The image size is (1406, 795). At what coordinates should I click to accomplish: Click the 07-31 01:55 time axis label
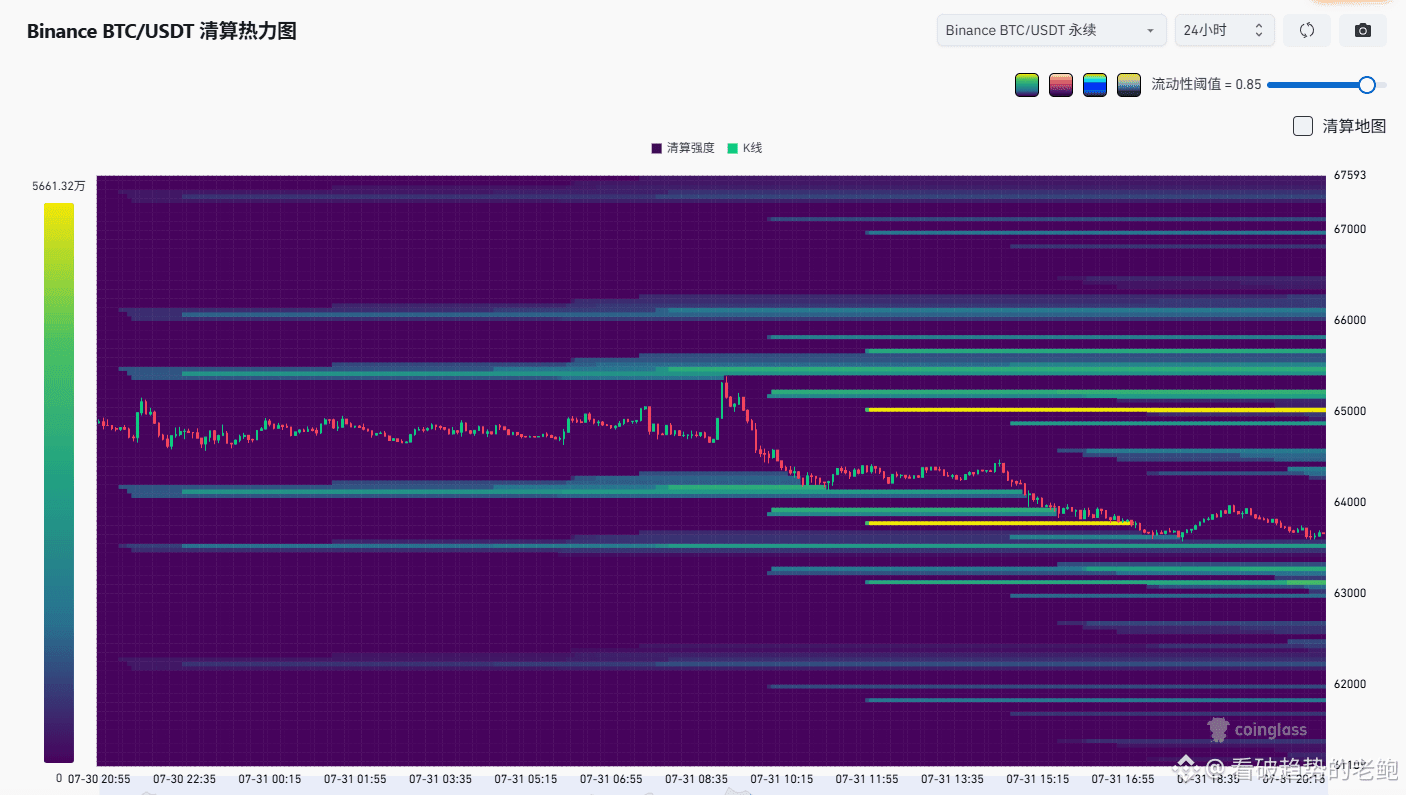click(355, 778)
